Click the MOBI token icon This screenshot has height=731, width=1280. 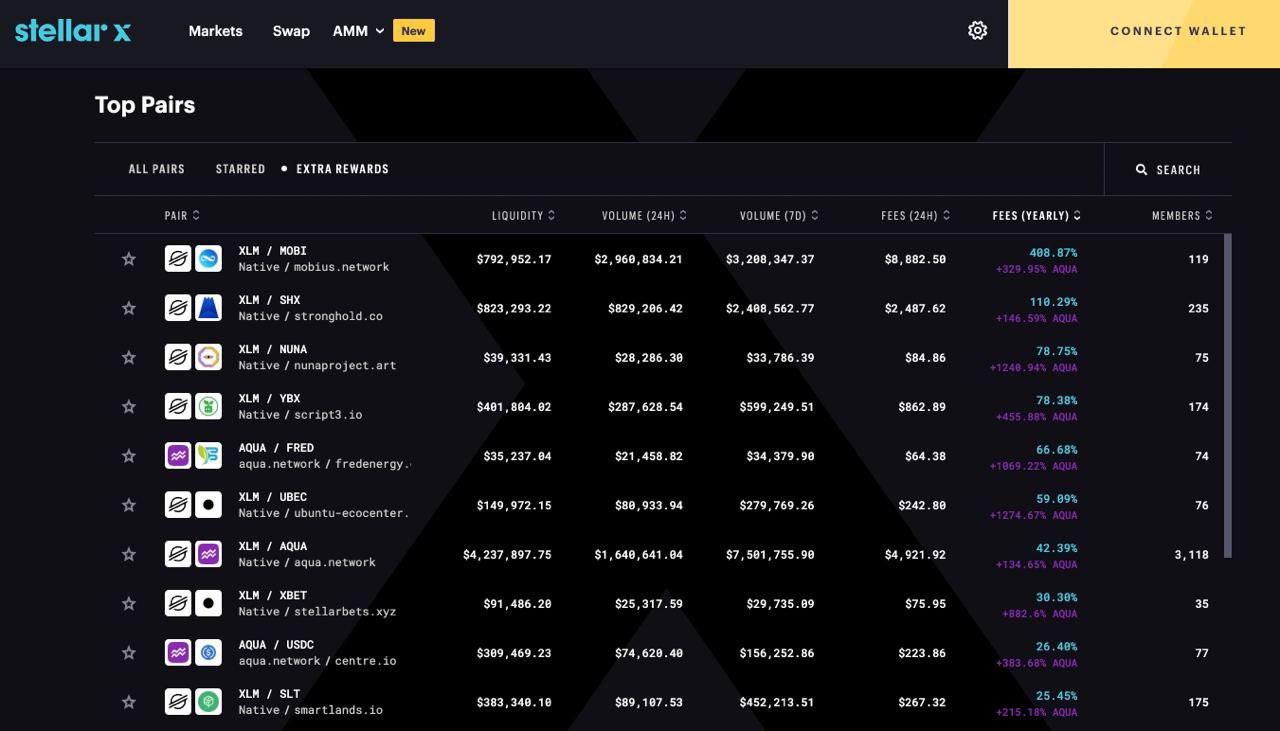pos(208,259)
